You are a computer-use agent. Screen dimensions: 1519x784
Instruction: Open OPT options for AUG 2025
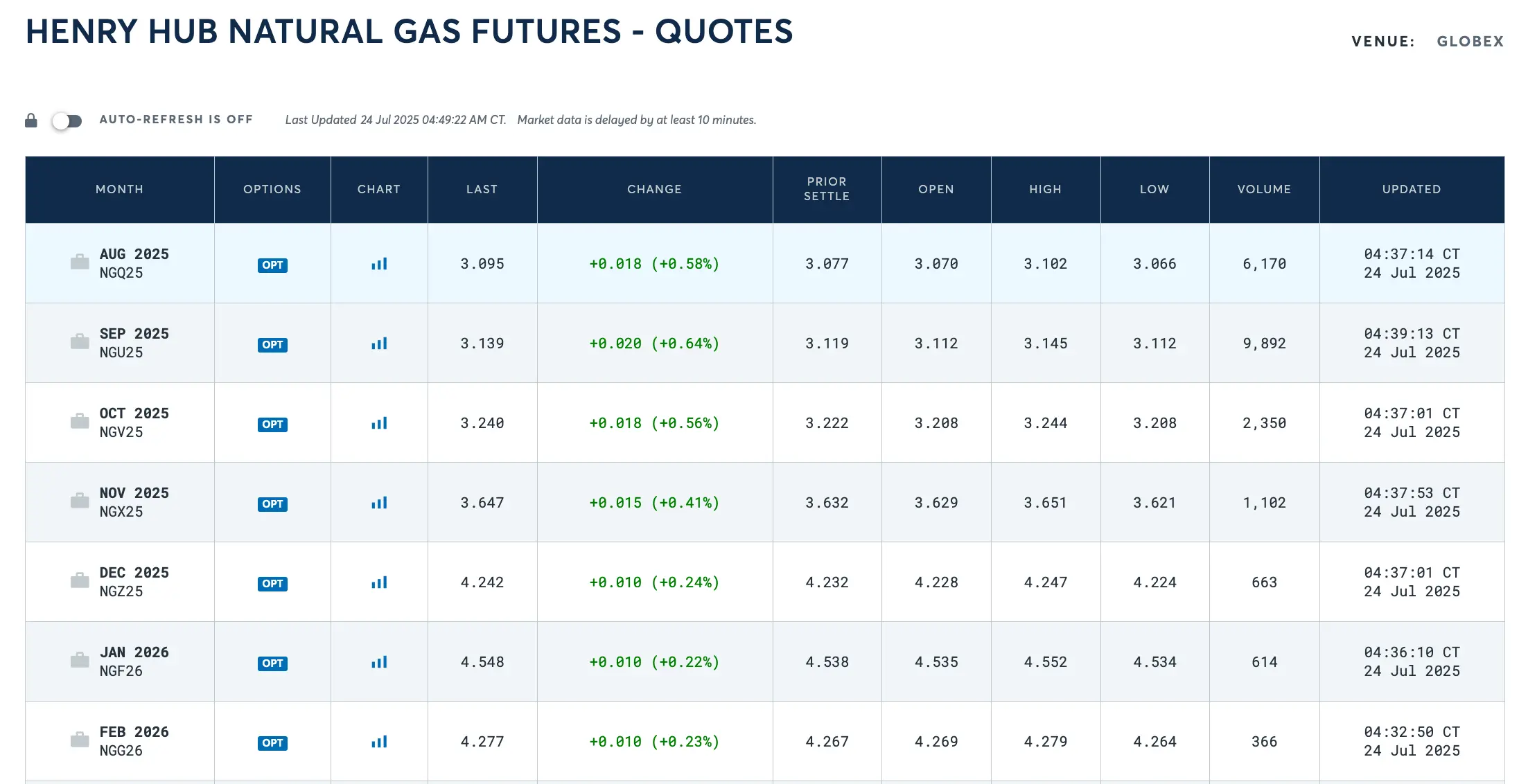(272, 265)
